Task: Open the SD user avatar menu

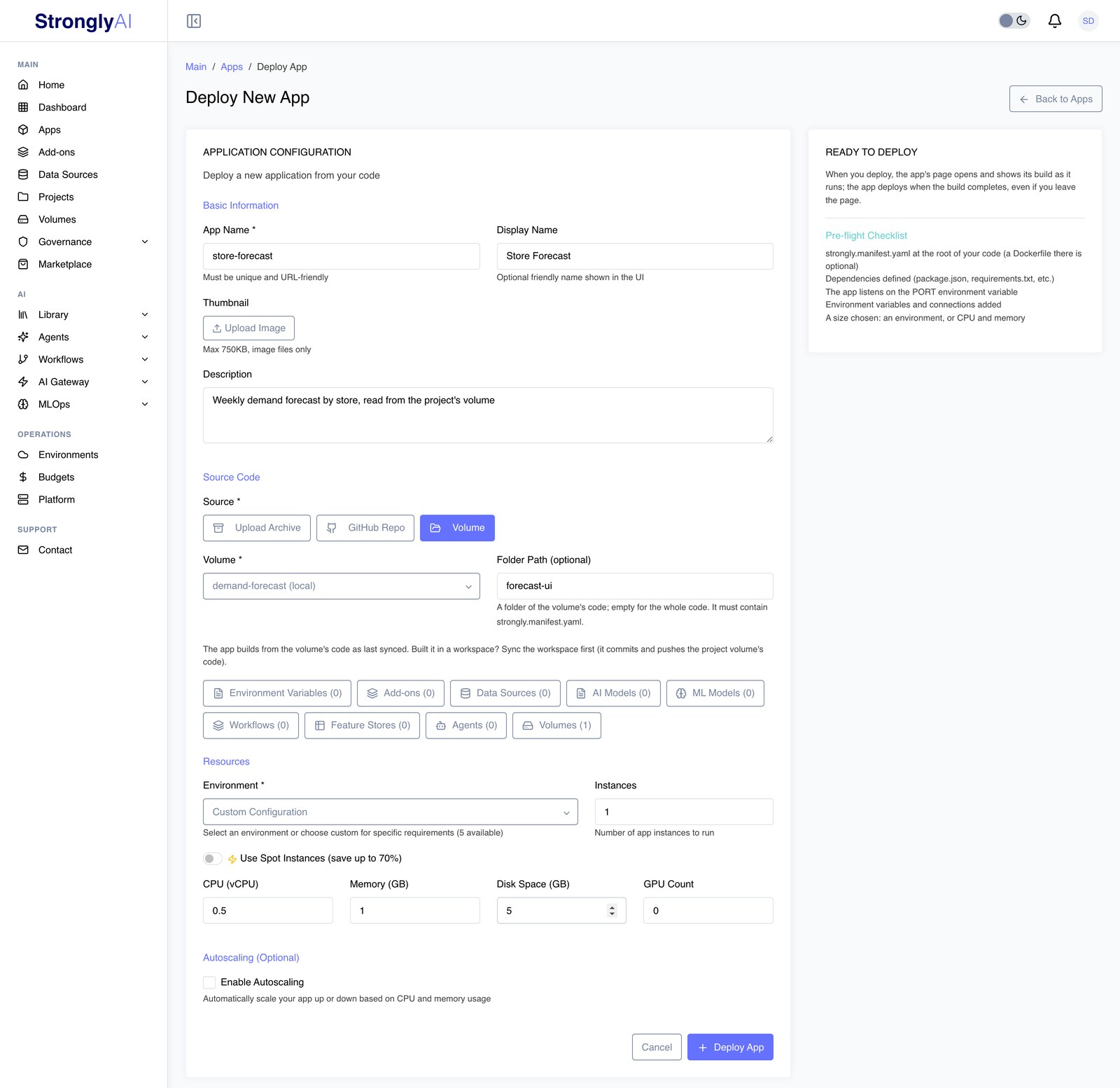Action: (x=1088, y=21)
